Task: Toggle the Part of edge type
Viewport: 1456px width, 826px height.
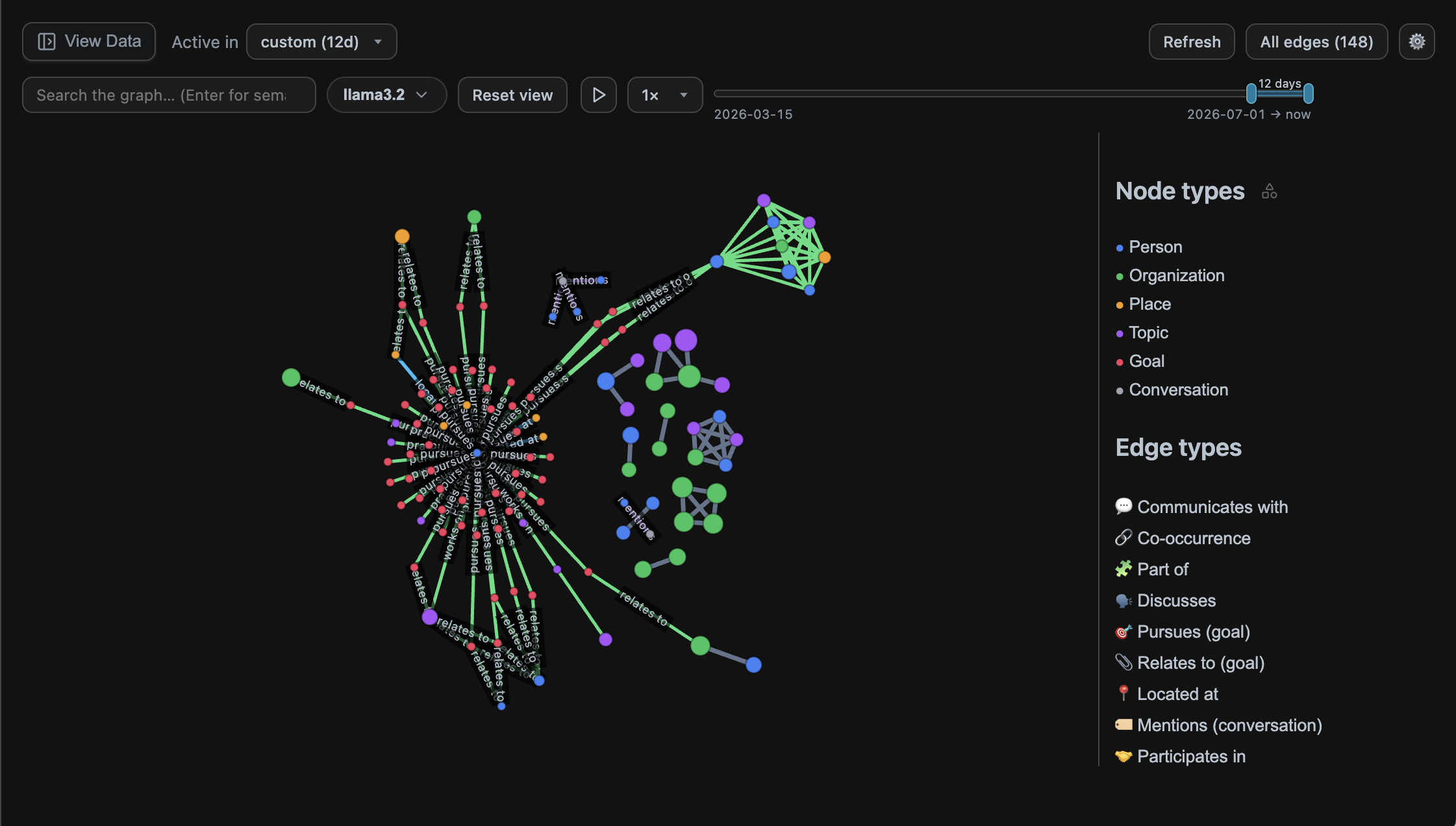Action: coord(1151,569)
